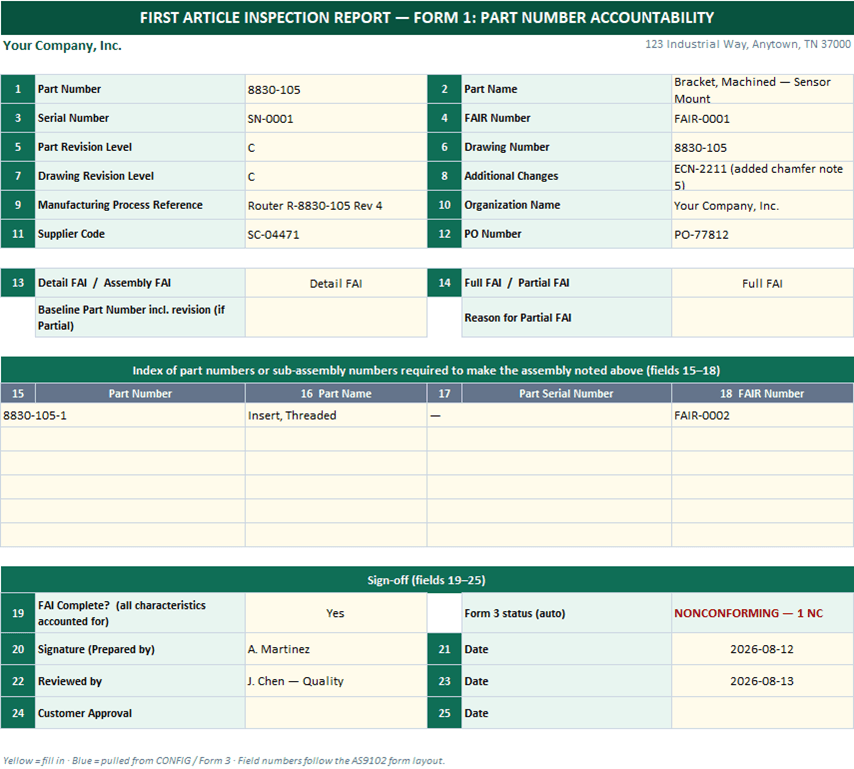Select index row part number 8830-105-1
854x769 pixels.
click(123, 415)
